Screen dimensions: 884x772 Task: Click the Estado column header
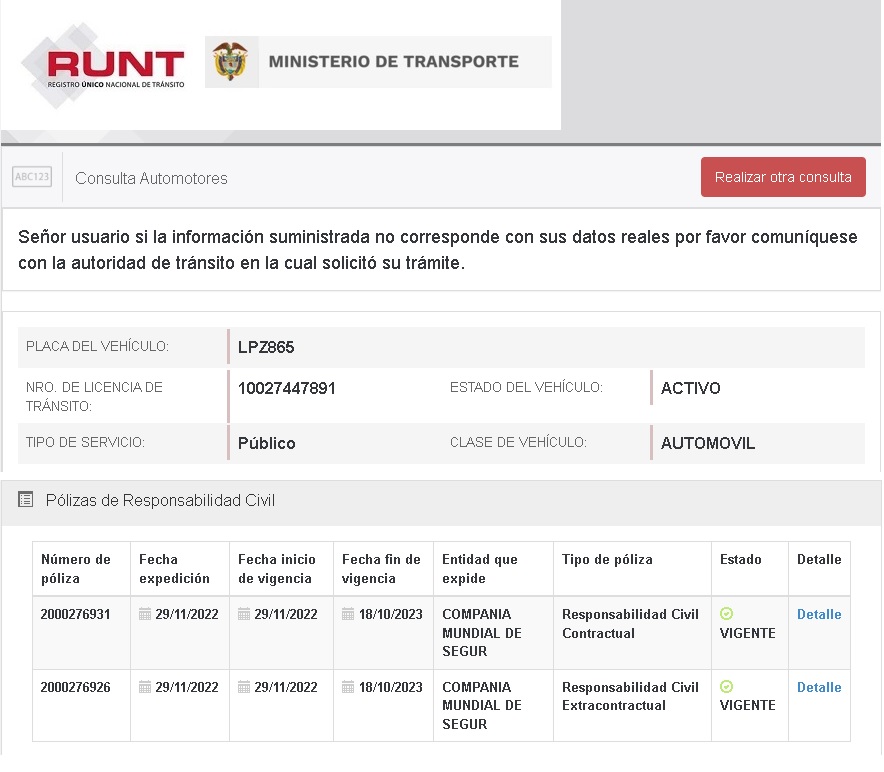pos(740,559)
